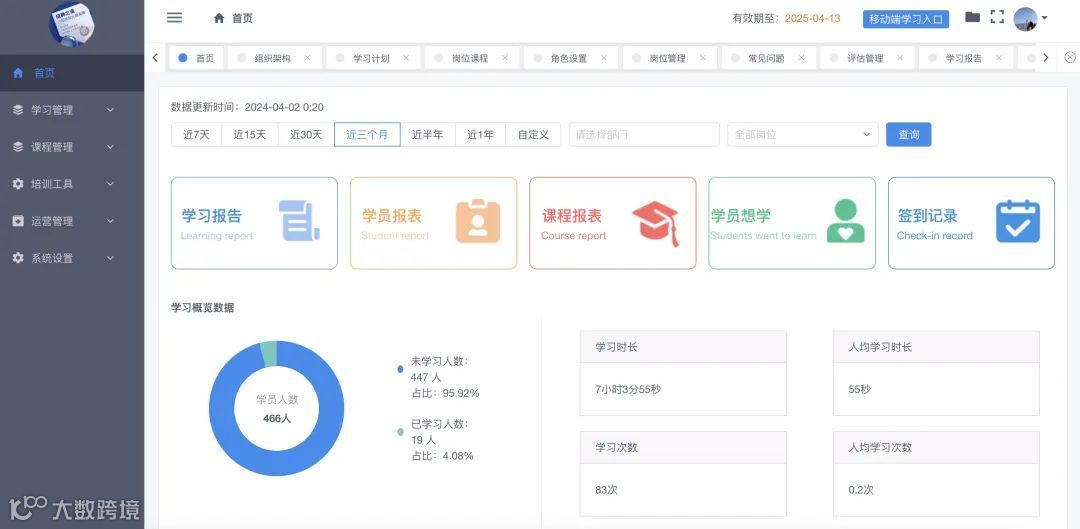The image size is (1080, 529).
Task: Select the 近7天 time range
Action: [x=196, y=135]
